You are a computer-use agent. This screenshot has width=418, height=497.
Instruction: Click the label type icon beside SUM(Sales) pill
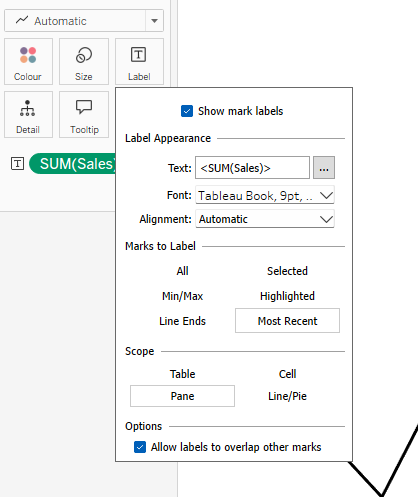17,164
